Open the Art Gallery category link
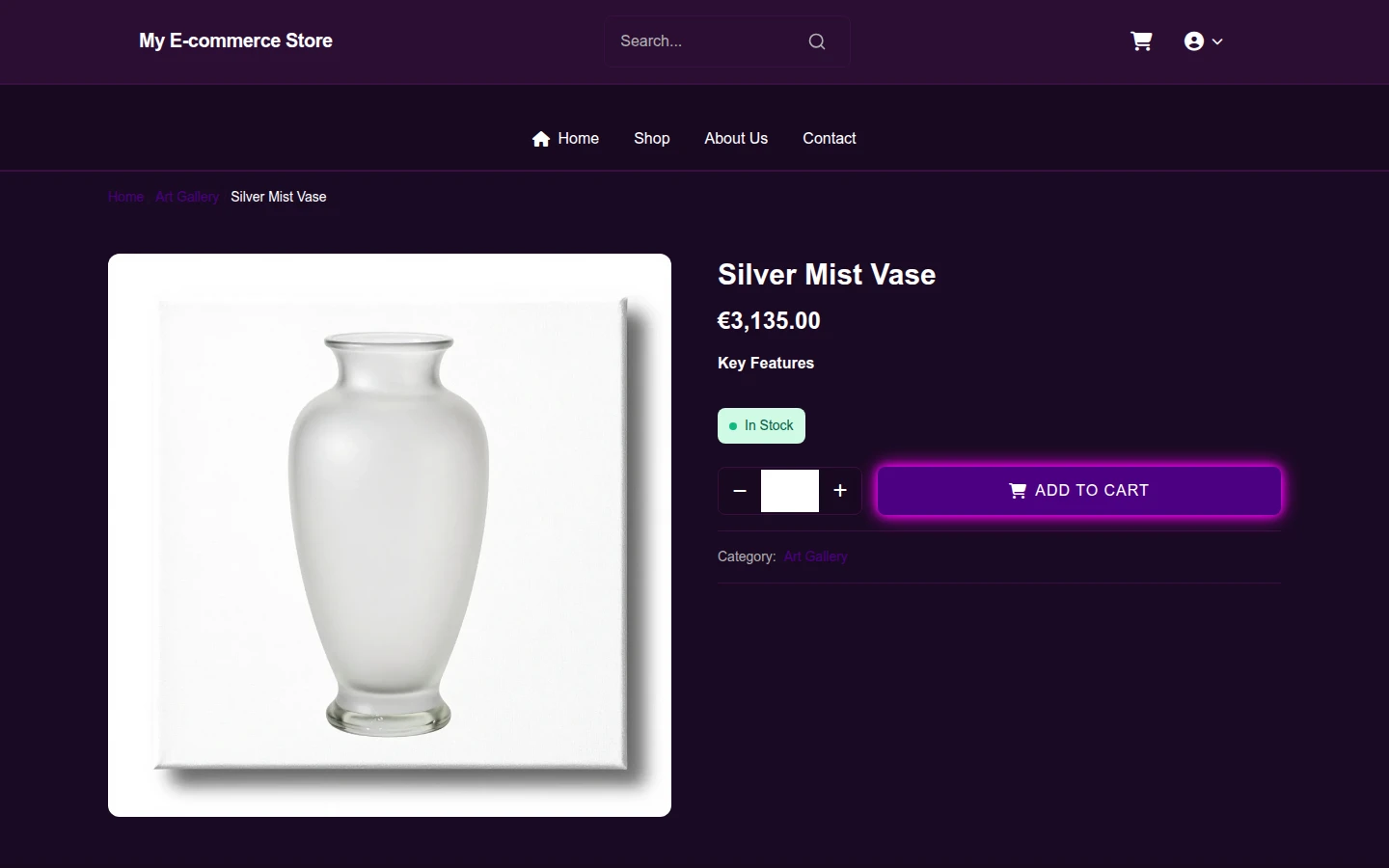The width and height of the screenshot is (1389, 868). [816, 556]
